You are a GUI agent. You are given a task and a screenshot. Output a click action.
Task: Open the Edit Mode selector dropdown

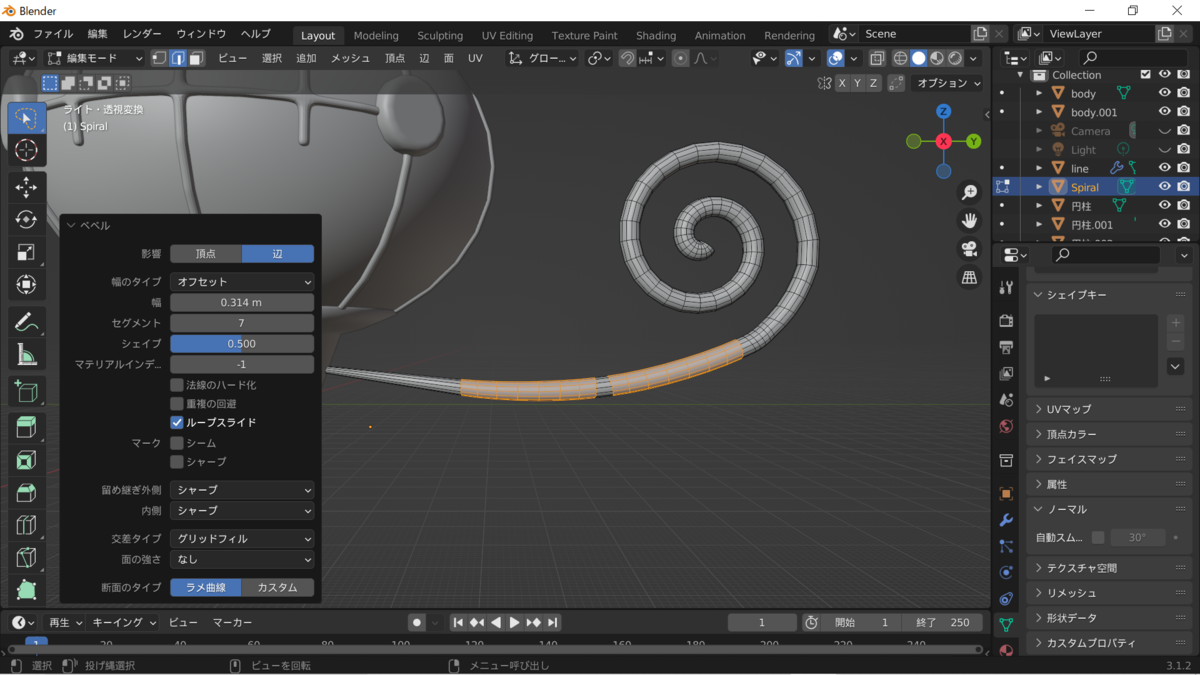(95, 58)
